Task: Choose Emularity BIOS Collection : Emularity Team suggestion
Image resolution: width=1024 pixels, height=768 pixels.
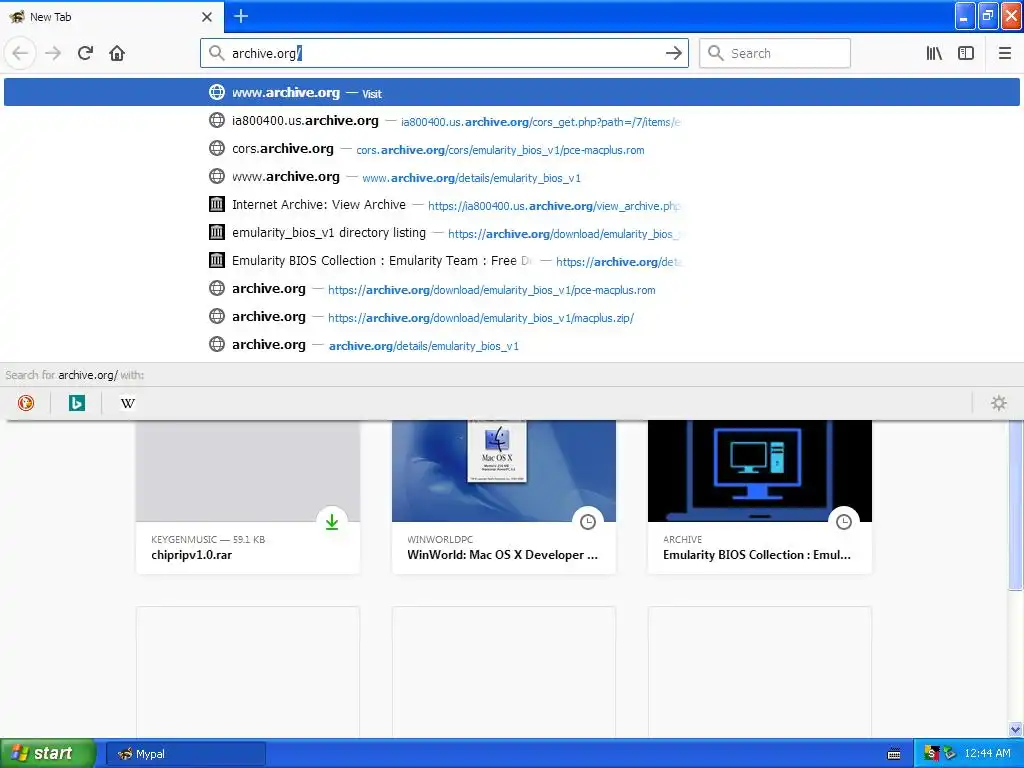Action: (511, 261)
